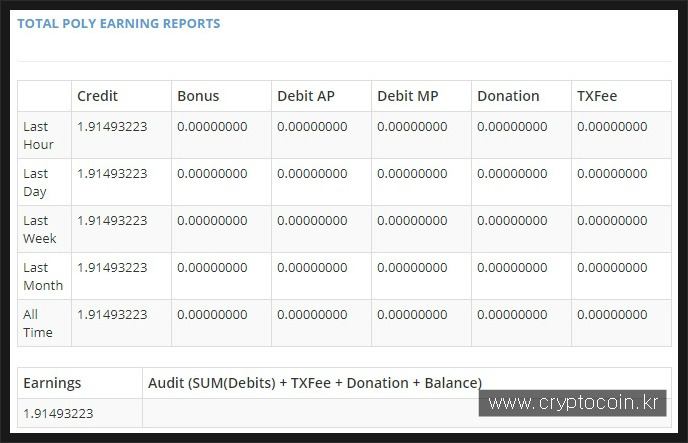Select Debit AP value in All Time row
Screen dimensions: 688x443
(x=312, y=314)
